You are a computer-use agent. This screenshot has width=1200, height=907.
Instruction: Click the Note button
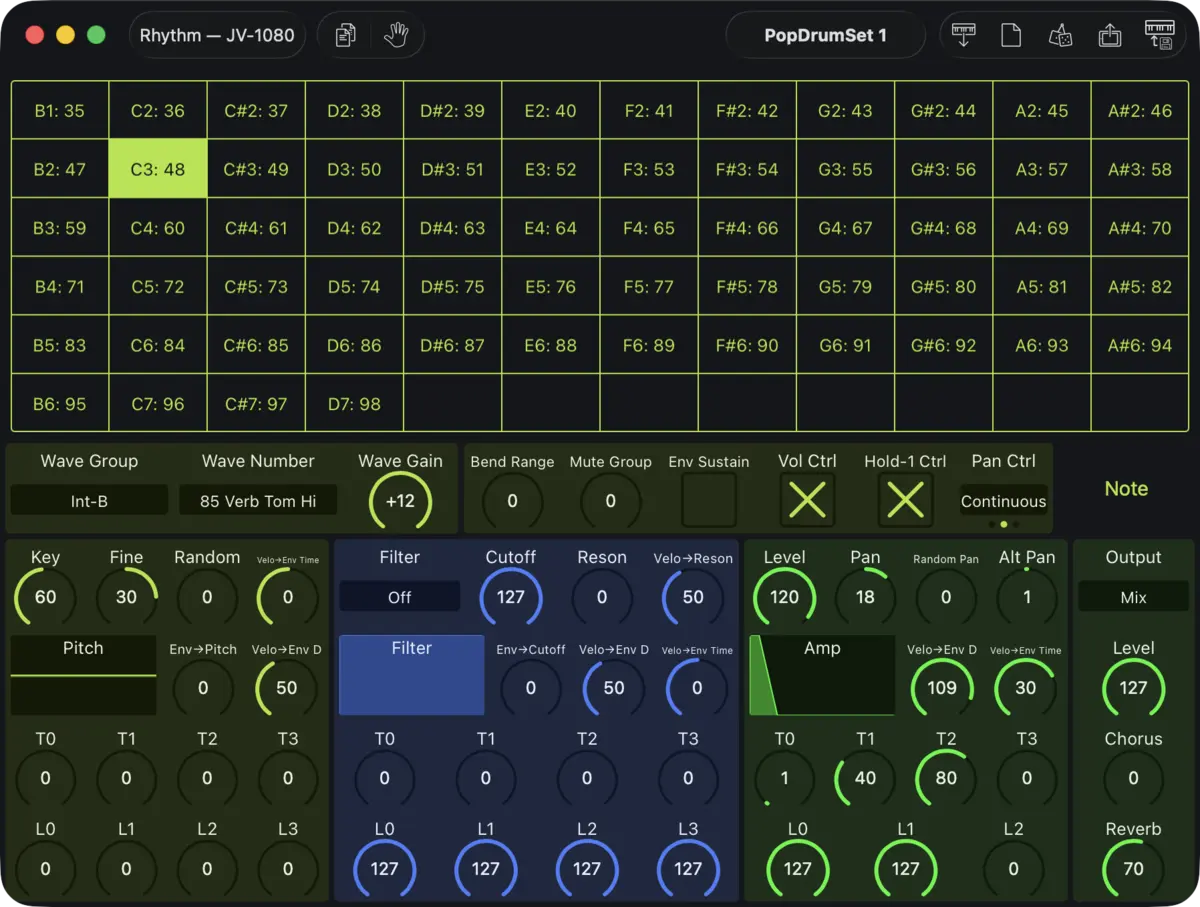tap(1126, 489)
